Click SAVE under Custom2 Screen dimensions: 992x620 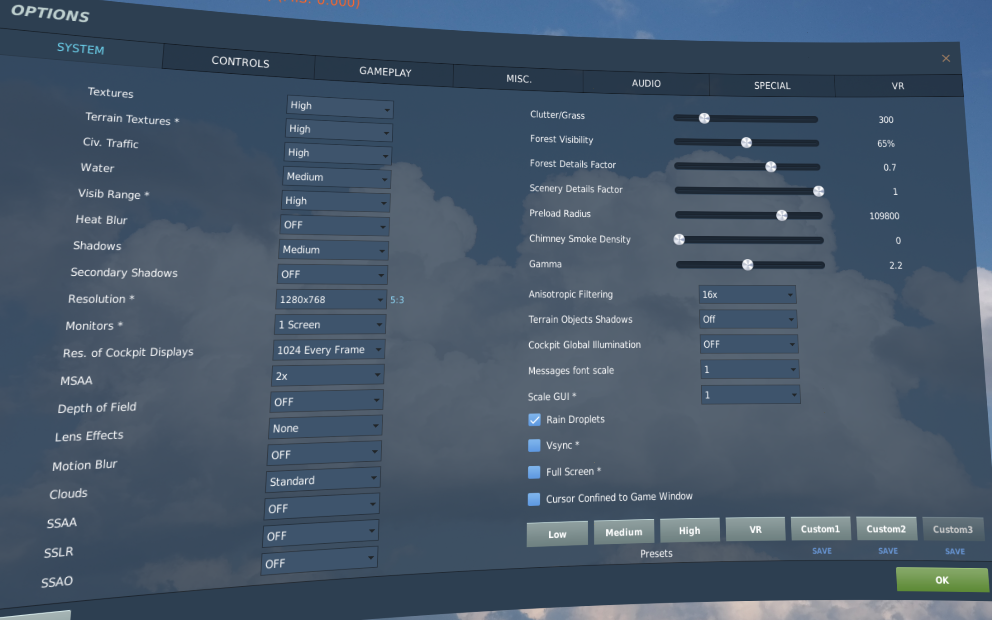[x=888, y=551]
